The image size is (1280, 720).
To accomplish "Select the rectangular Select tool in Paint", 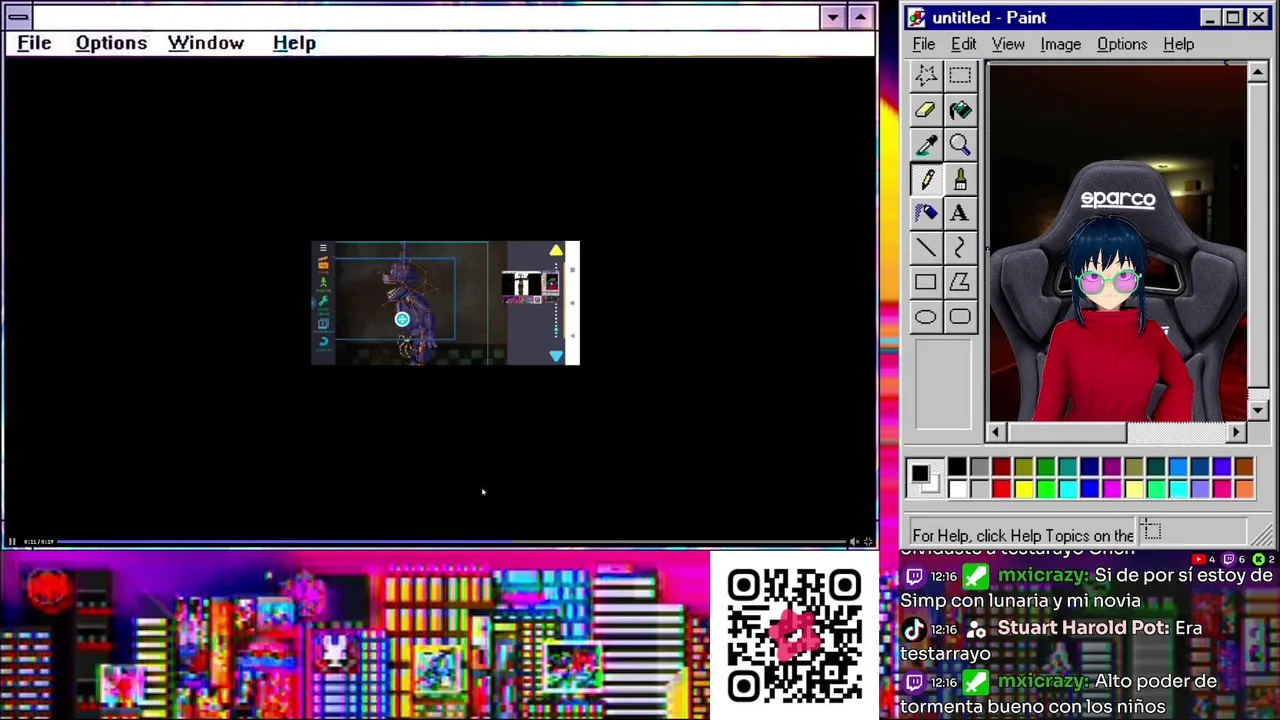I will point(960,76).
